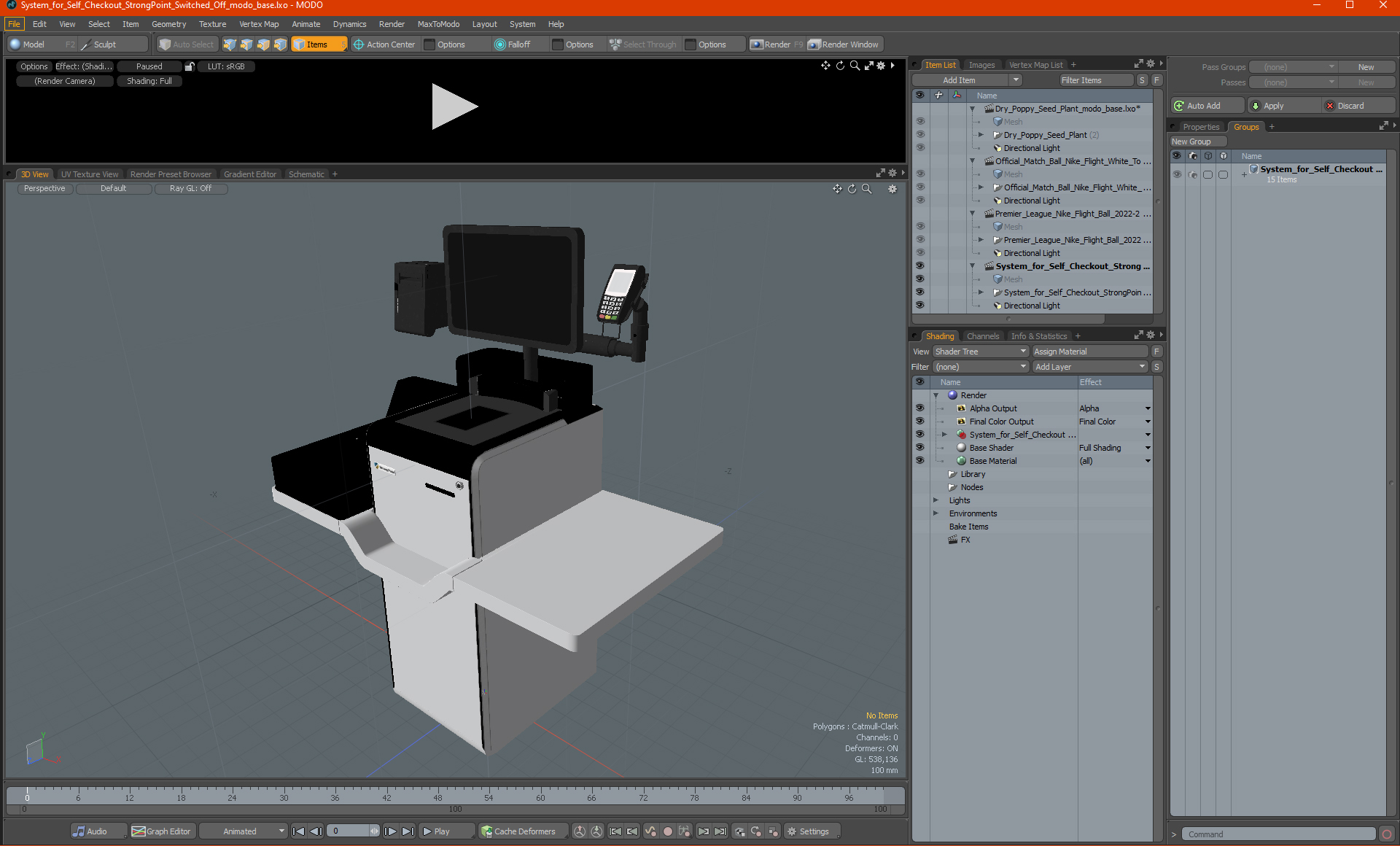Open 3D viewport gear settings
The width and height of the screenshot is (1400, 846).
(892, 189)
